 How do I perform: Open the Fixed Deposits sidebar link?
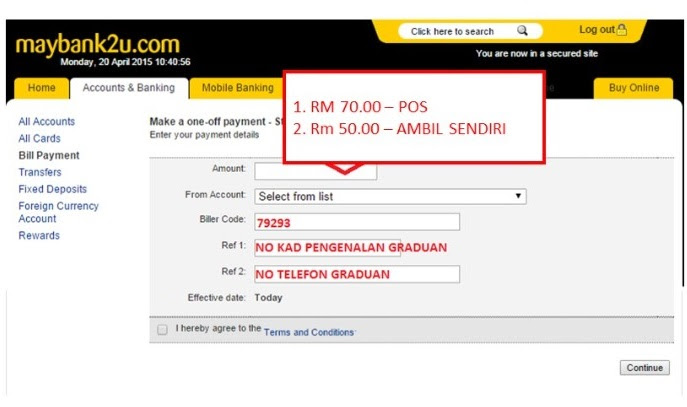pyautogui.click(x=53, y=189)
